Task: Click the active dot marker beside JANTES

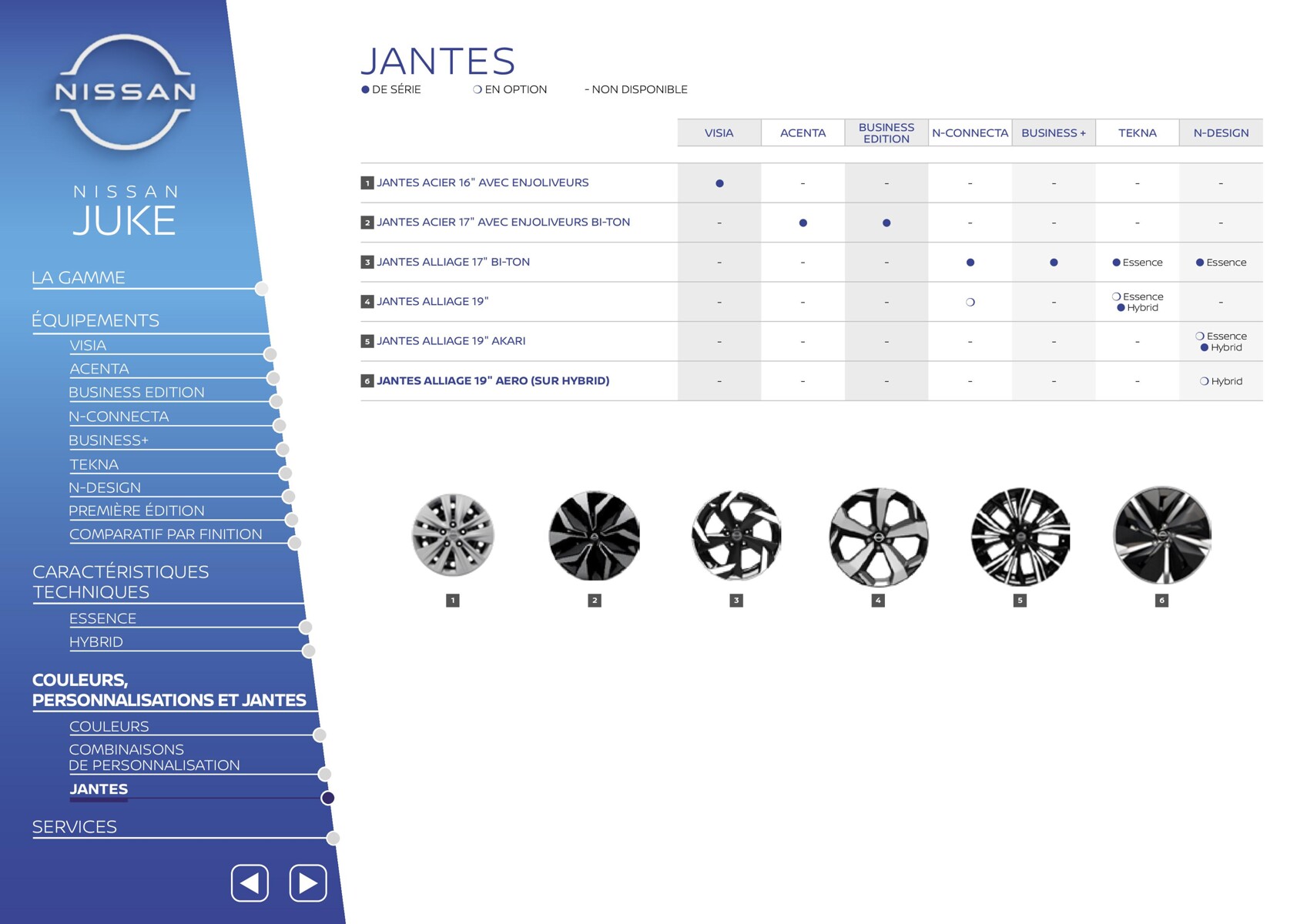Action: [328, 798]
